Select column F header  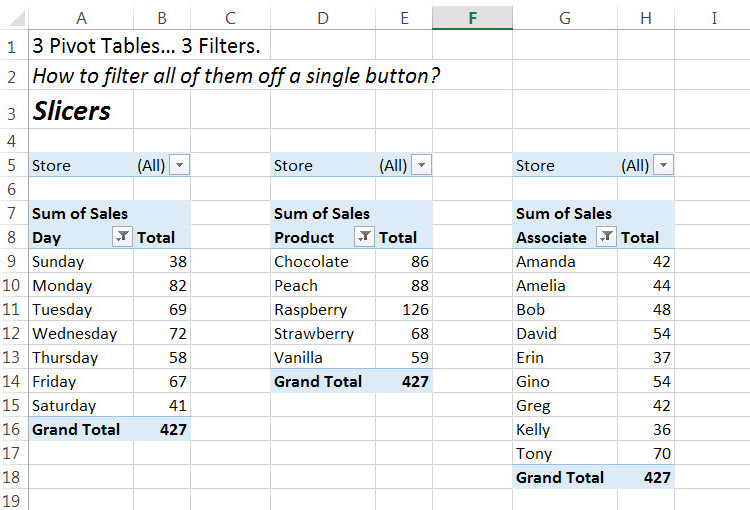[x=472, y=18]
